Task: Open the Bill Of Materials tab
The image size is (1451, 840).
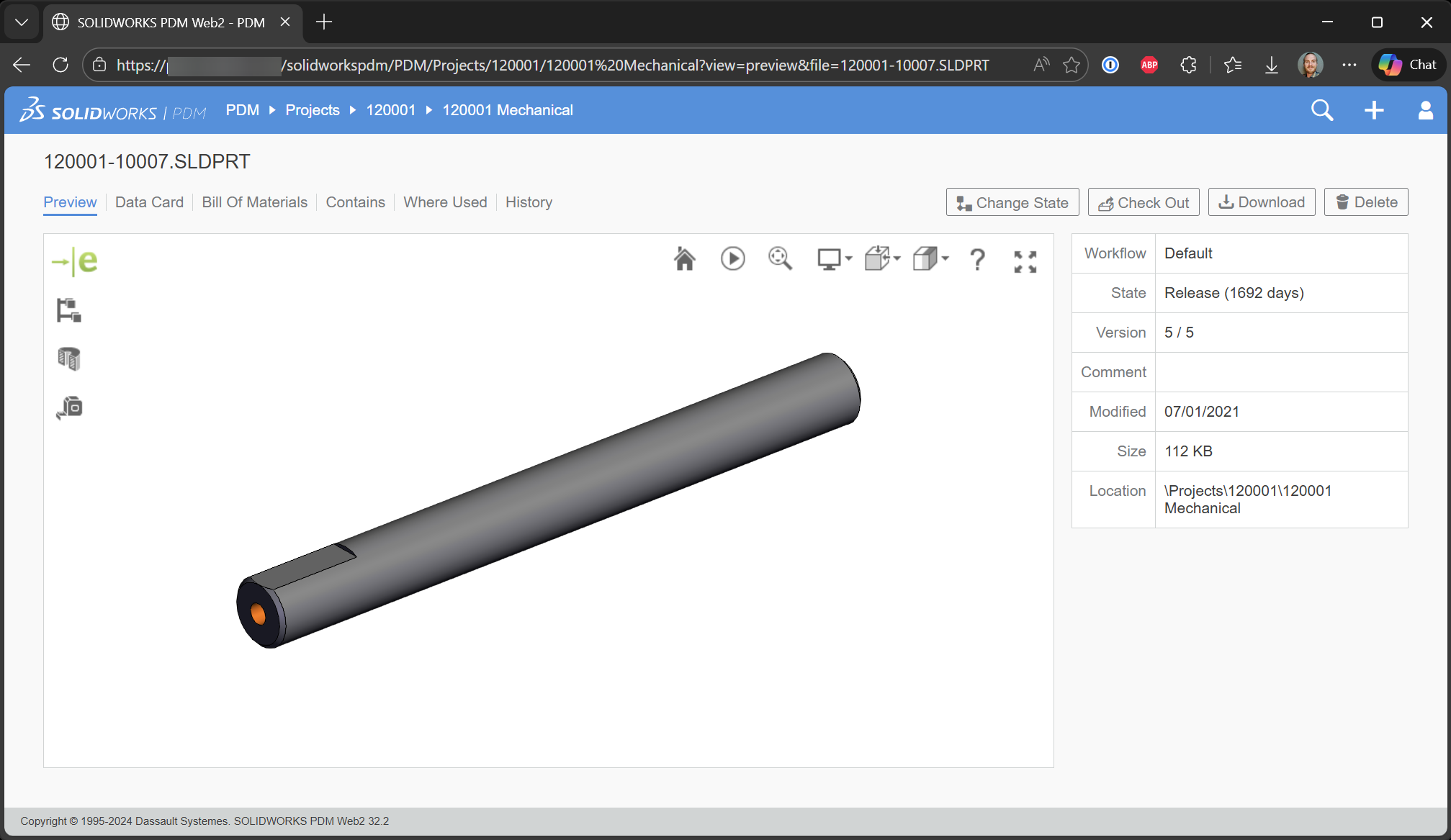Action: 254,202
